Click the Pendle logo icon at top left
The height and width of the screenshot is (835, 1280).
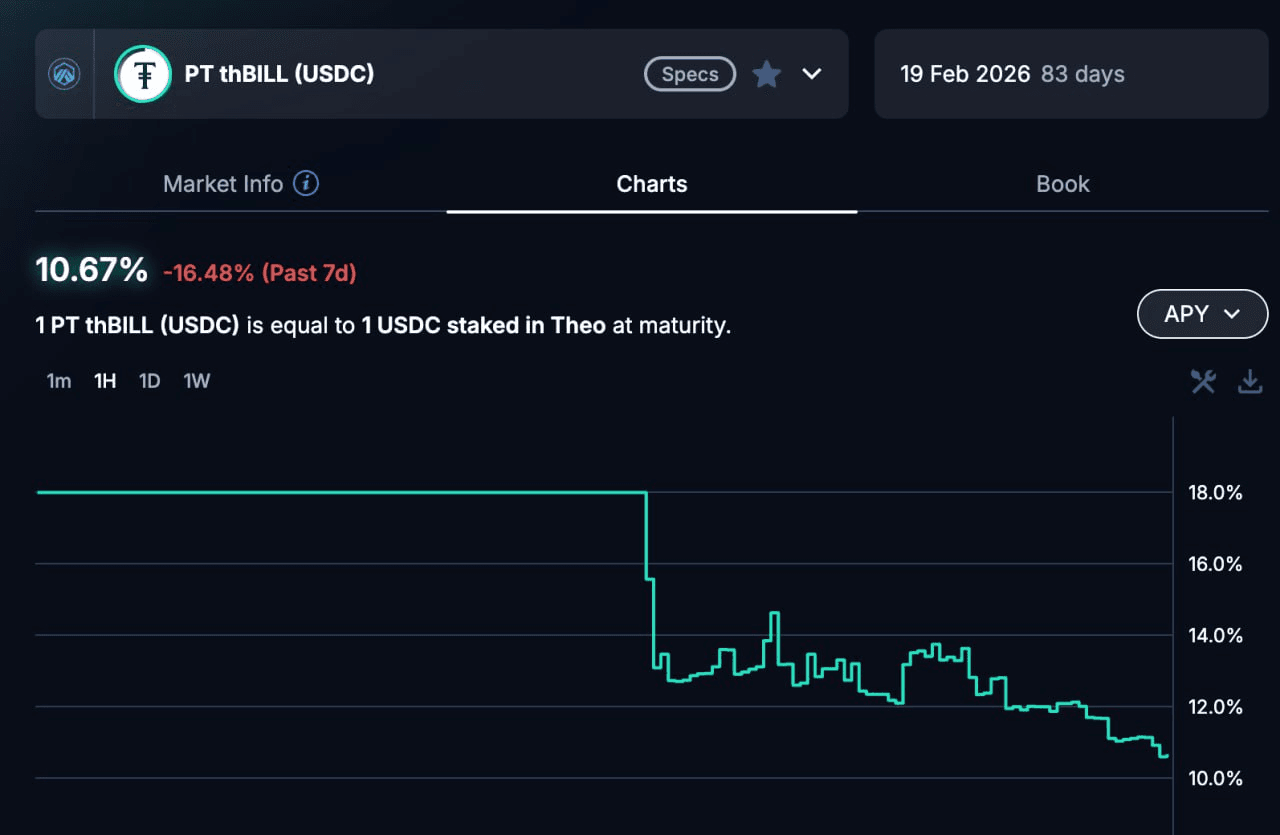coord(65,74)
